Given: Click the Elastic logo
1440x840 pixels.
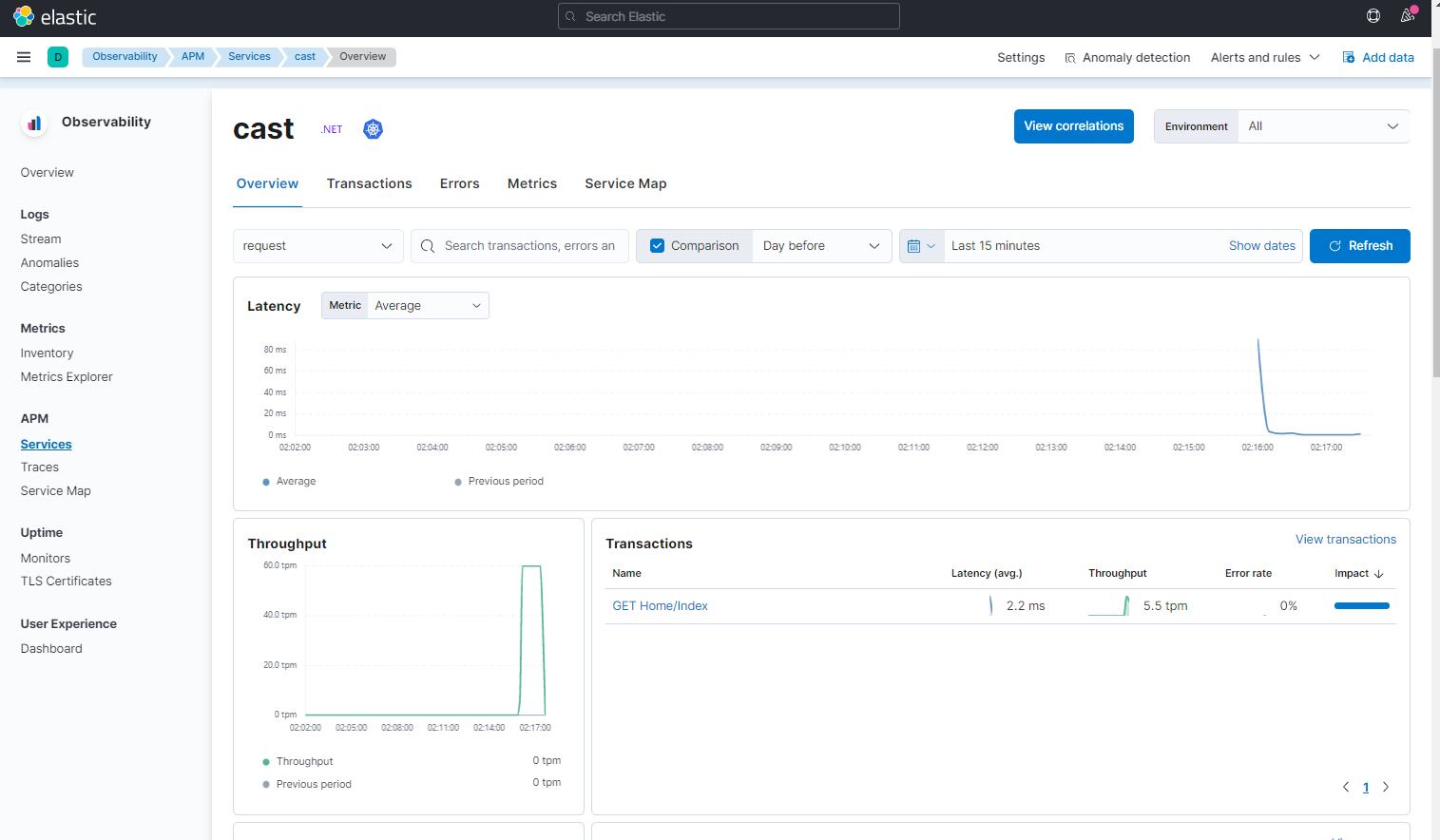Looking at the screenshot, I should 54,17.
